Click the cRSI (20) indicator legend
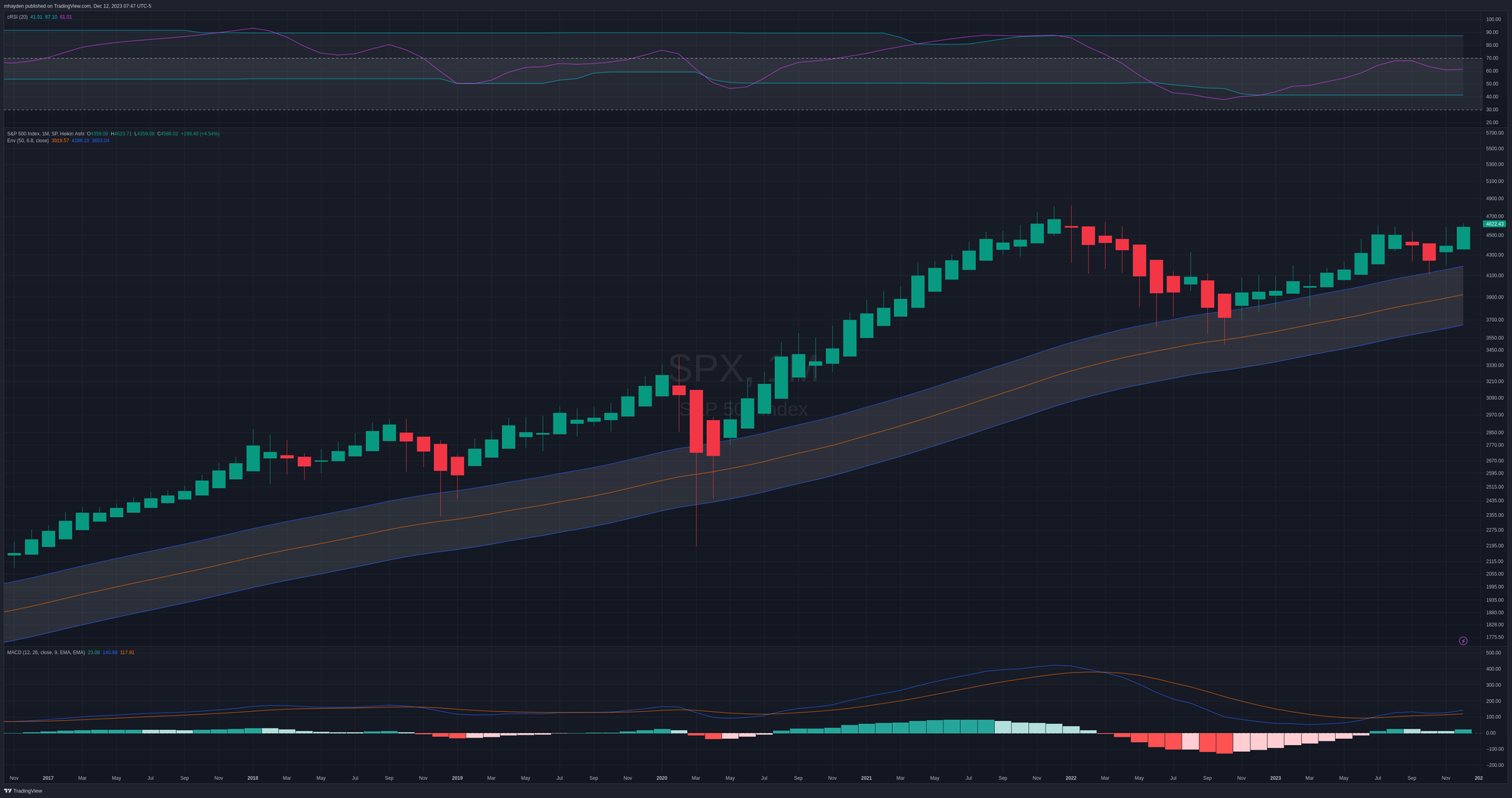Image resolution: width=1512 pixels, height=798 pixels. click(x=17, y=17)
